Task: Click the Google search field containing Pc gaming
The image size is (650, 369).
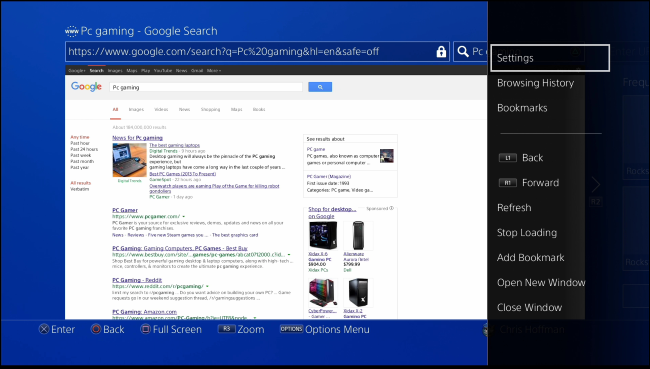Action: (206, 87)
